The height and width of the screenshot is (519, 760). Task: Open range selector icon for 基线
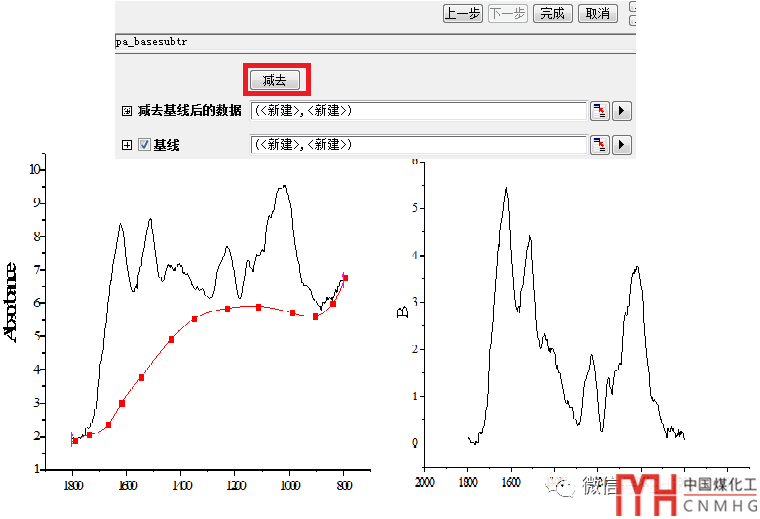tap(600, 145)
